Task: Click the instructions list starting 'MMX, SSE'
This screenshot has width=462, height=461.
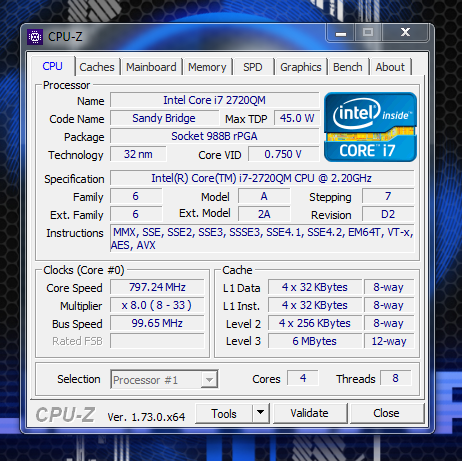Action: (262, 238)
